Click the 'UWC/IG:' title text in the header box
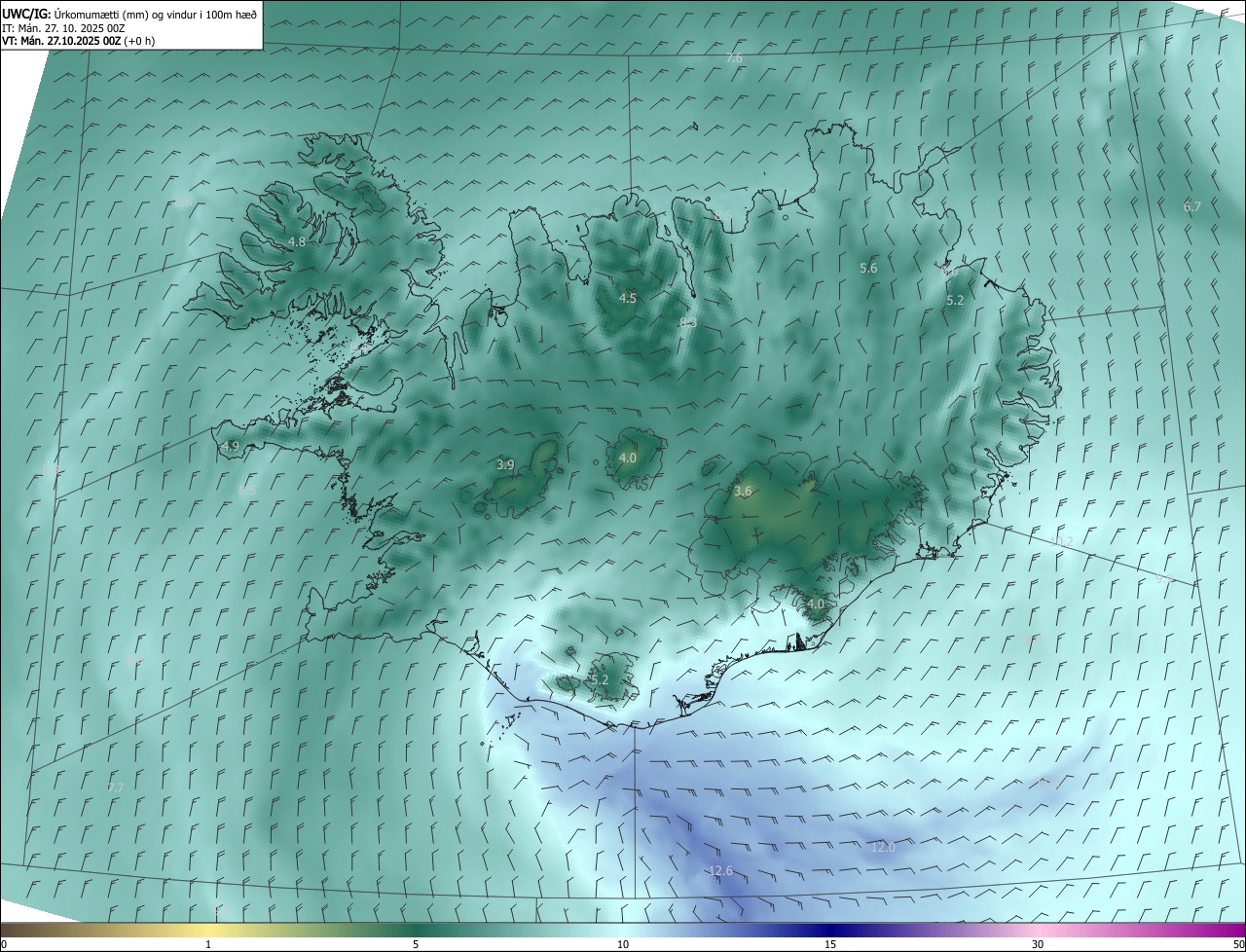 [x=26, y=14]
